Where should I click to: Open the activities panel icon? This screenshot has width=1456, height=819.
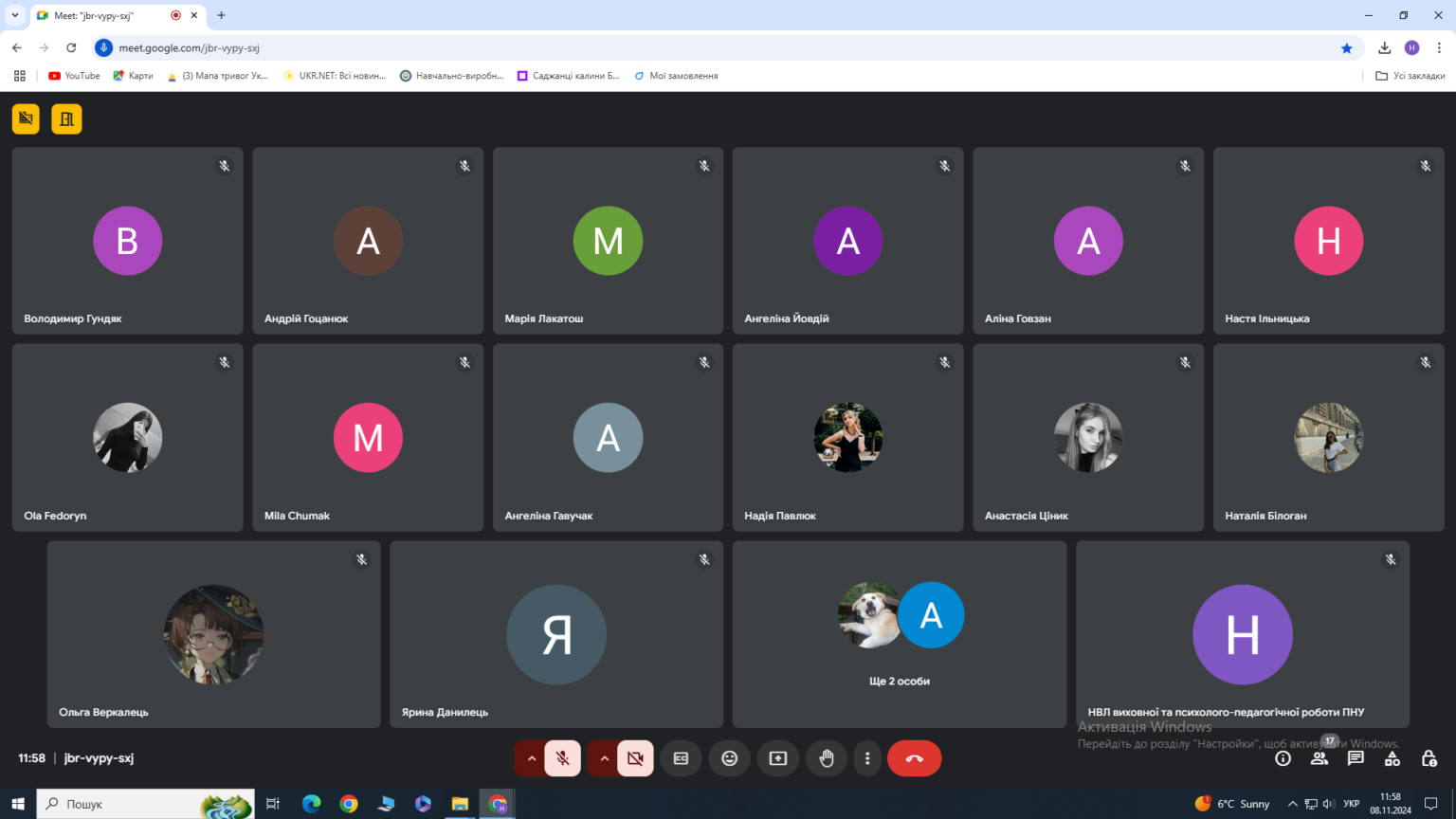pos(1392,758)
